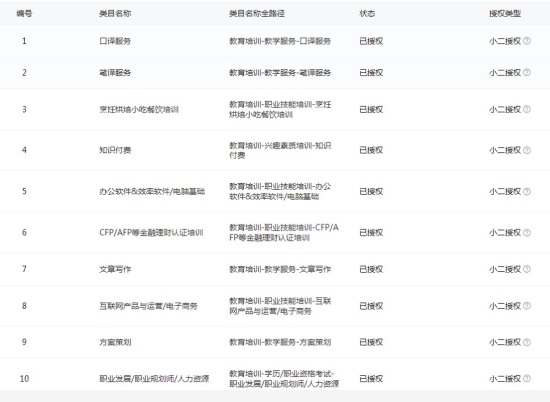Open the help icon for the CFP/AFP row
Viewport: 550px width, 402px height.
pyautogui.click(x=527, y=233)
